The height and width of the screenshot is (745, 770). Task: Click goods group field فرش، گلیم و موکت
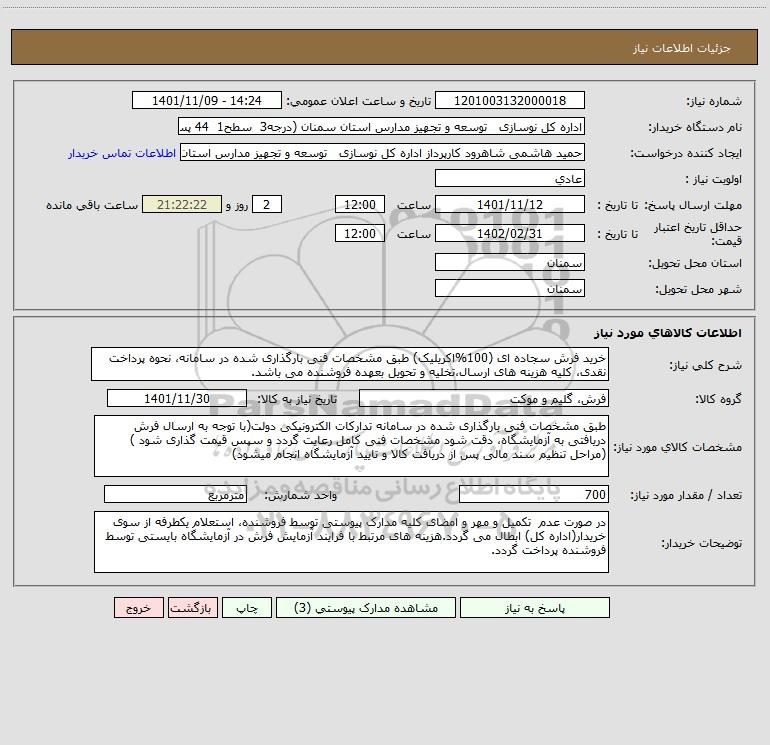click(x=484, y=398)
